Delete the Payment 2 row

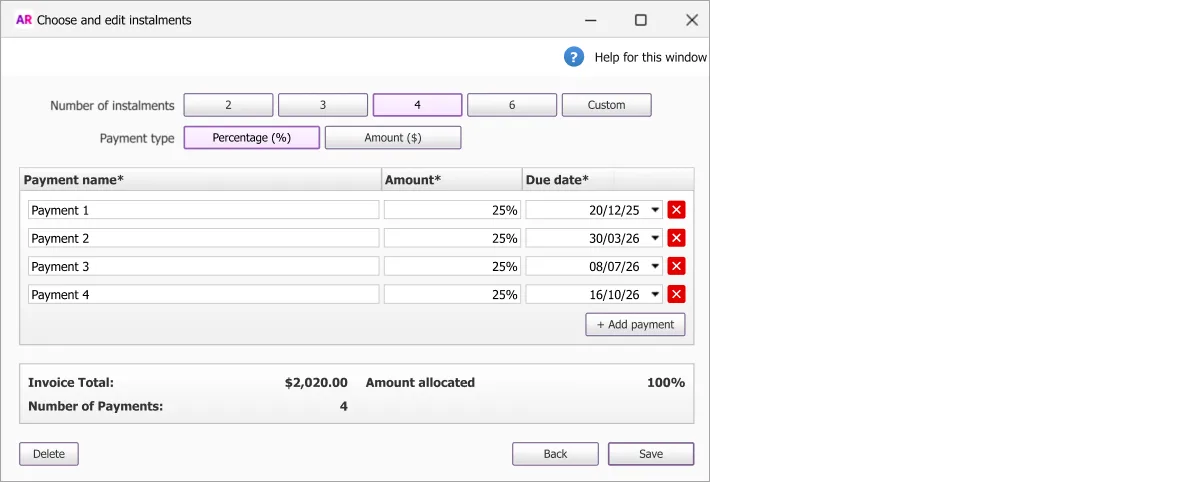coord(677,238)
